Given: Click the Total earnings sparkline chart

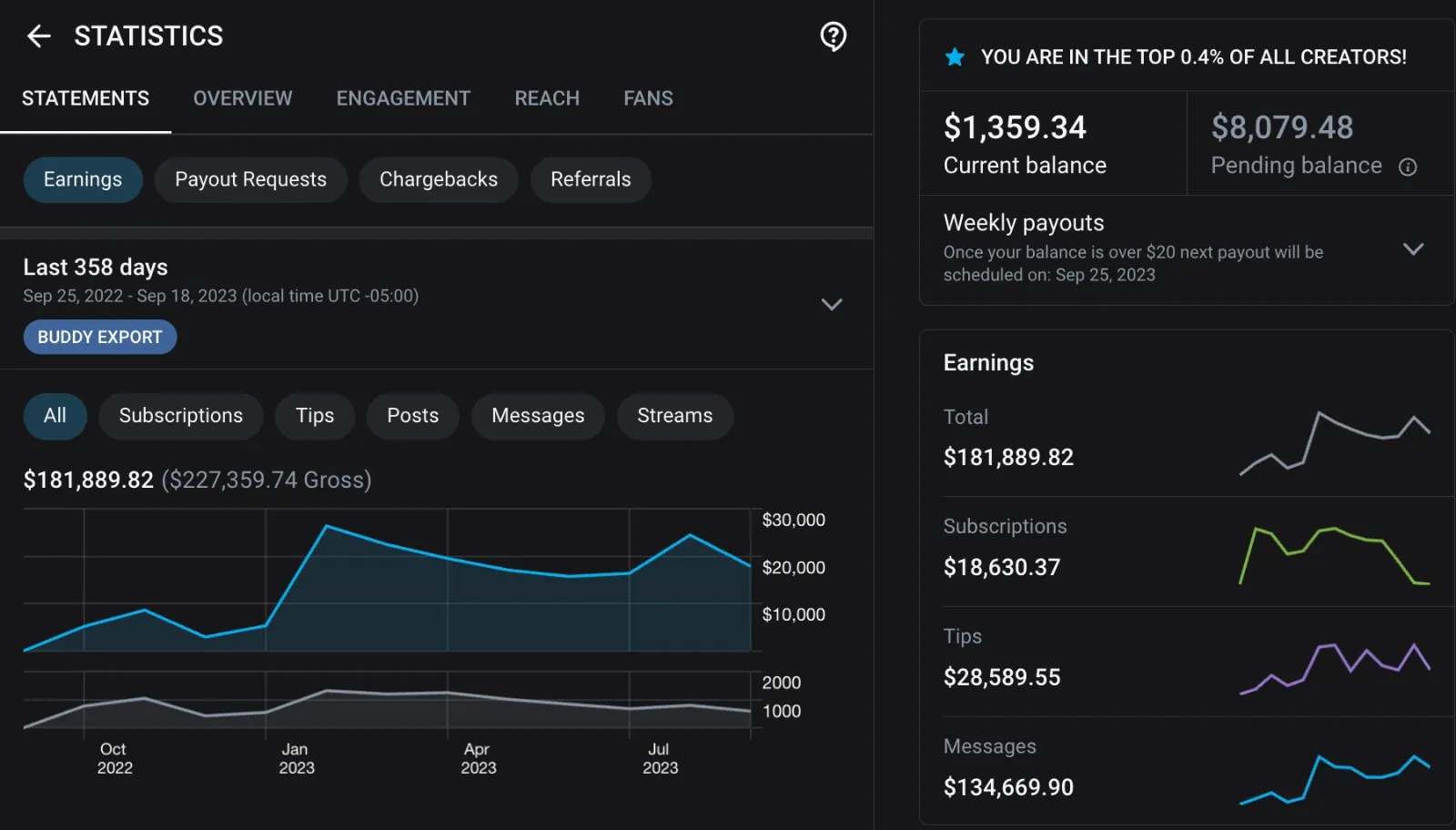Looking at the screenshot, I should pyautogui.click(x=1333, y=443).
